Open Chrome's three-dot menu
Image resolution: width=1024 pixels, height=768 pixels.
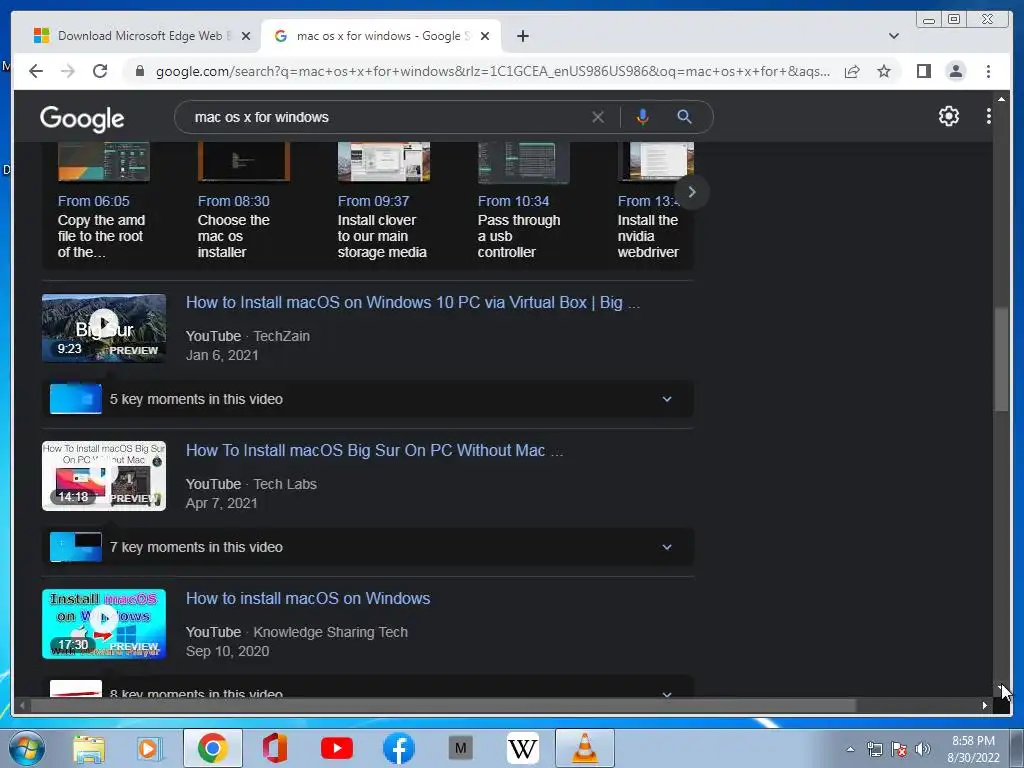coord(988,71)
